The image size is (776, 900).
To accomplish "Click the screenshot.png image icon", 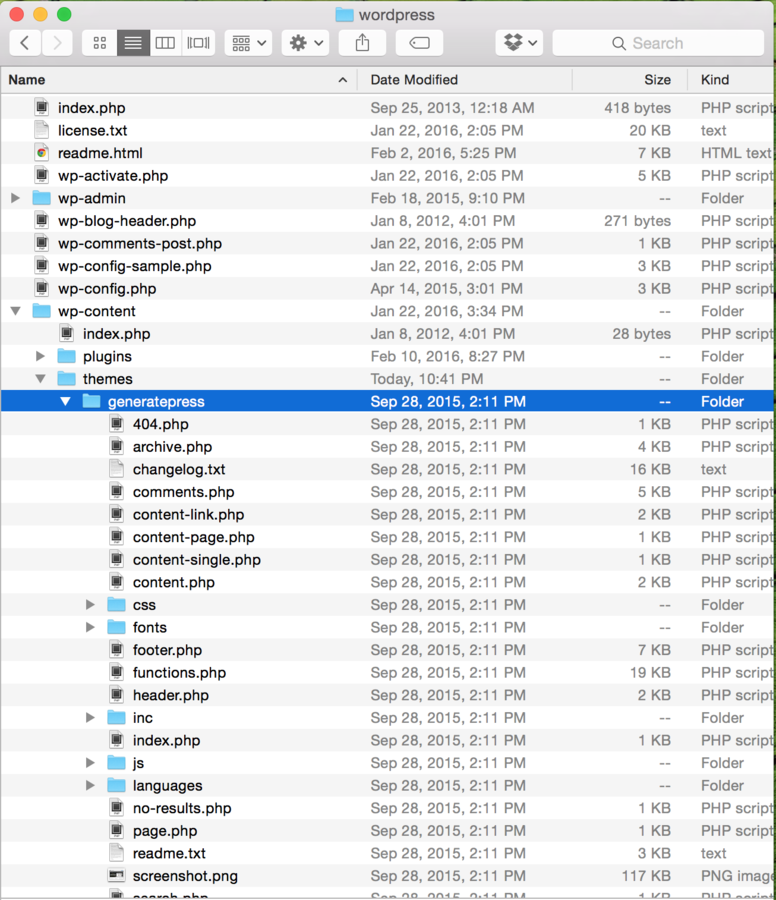I will click(x=117, y=875).
